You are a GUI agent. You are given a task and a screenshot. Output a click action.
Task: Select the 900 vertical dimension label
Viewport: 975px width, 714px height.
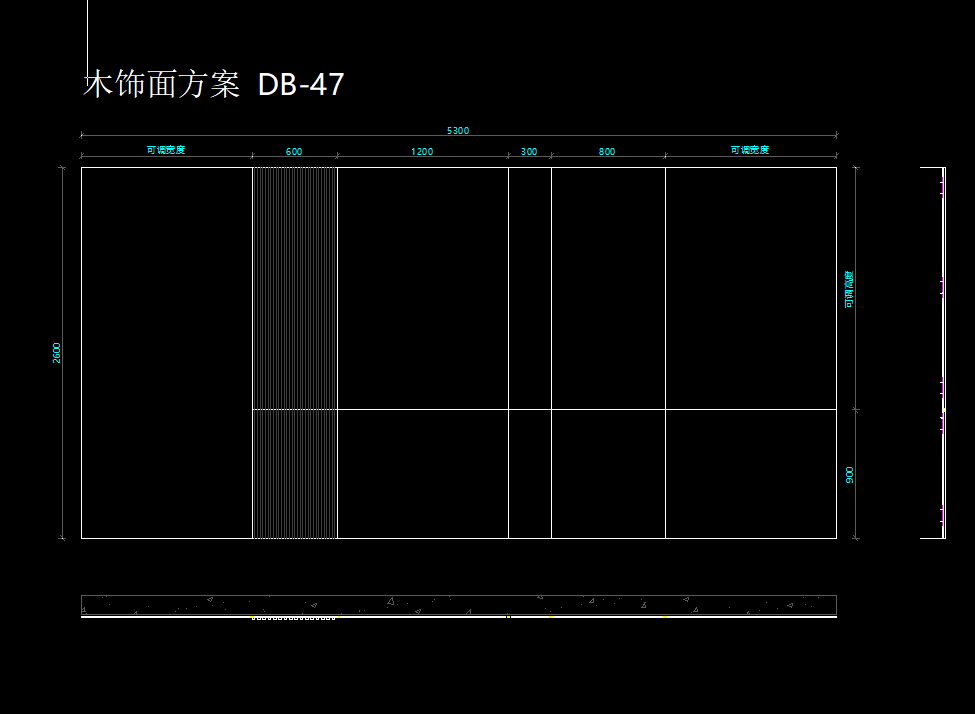click(x=850, y=474)
